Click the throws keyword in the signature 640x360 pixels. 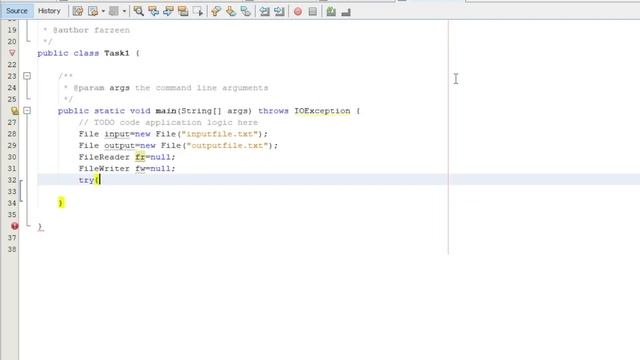(x=273, y=111)
